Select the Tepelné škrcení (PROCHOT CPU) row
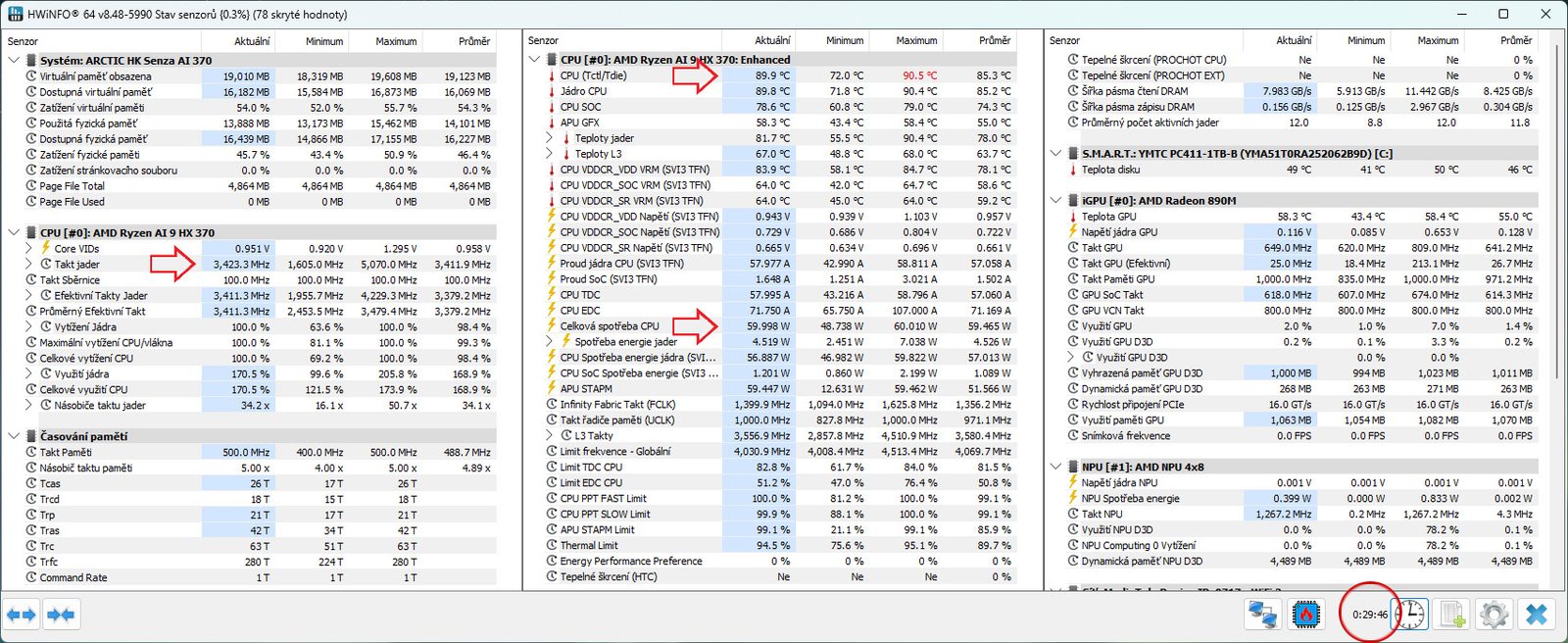The width and height of the screenshot is (1568, 643). click(1293, 60)
